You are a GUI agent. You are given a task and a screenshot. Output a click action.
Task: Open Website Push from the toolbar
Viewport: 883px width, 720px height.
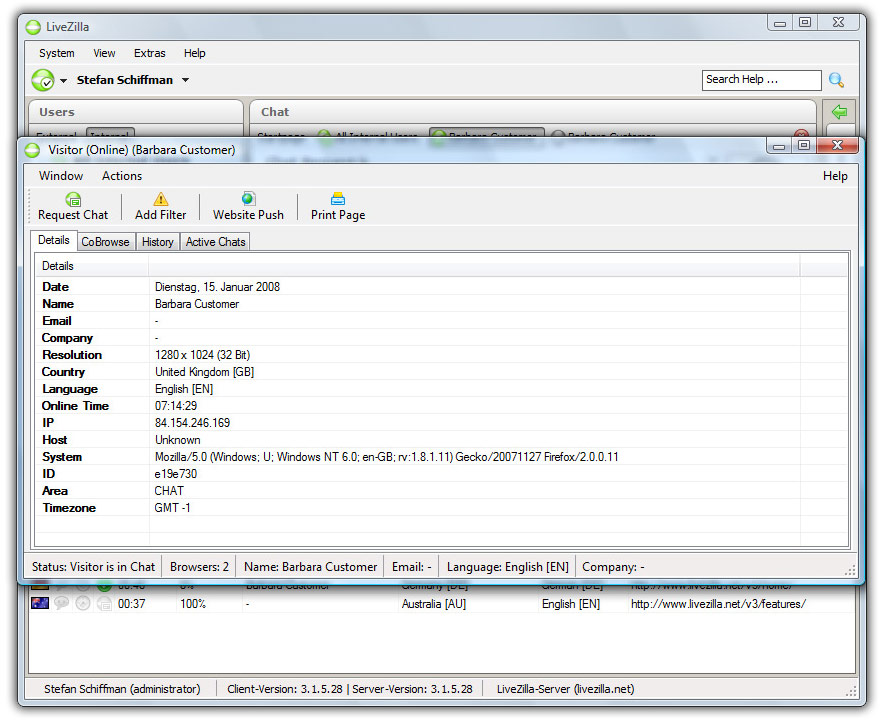pos(248,207)
